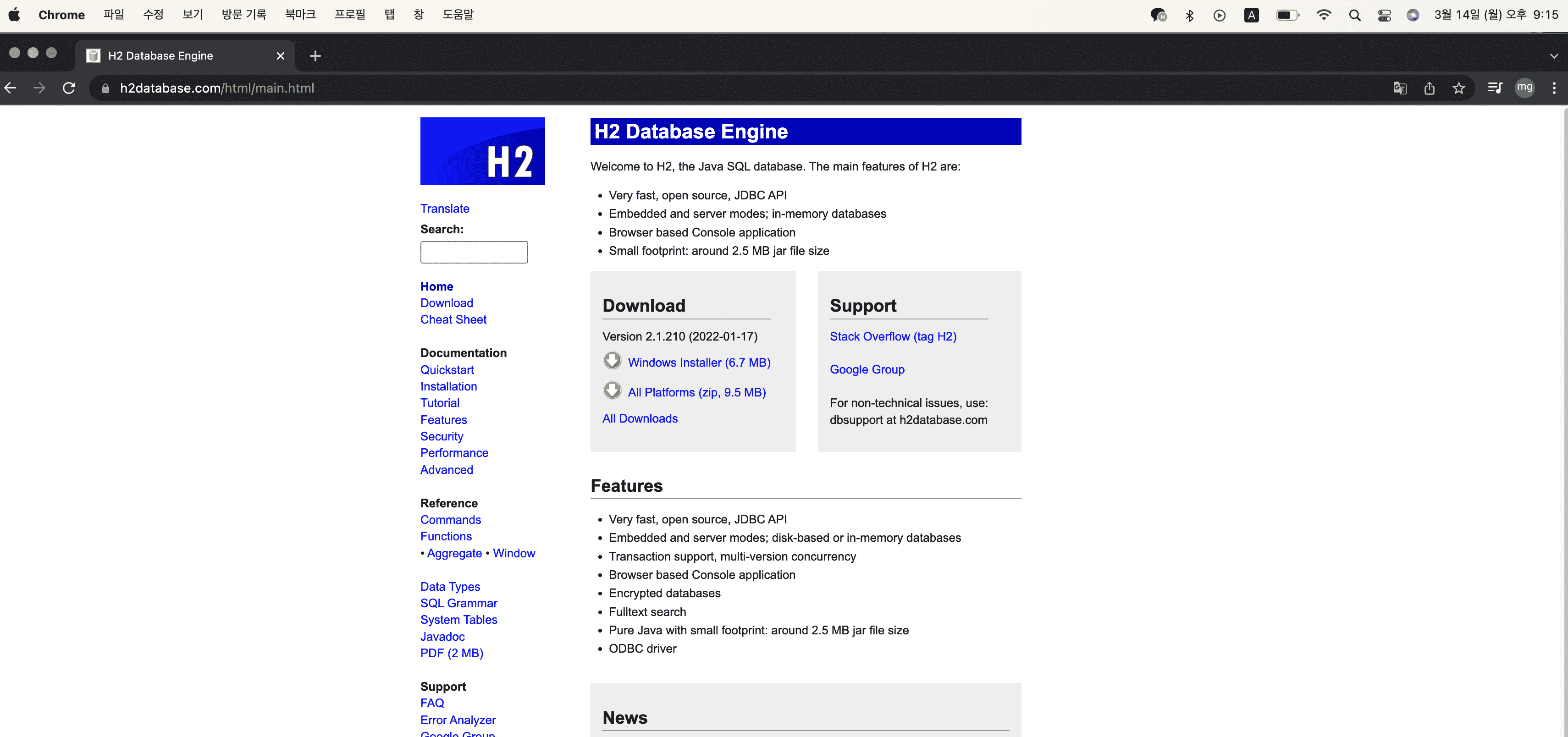Open the Chrome three-dot menu
1568x737 pixels.
click(x=1553, y=88)
